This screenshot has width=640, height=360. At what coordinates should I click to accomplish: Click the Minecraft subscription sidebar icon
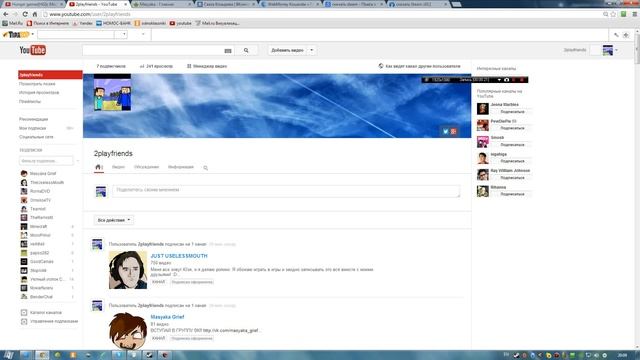[24, 227]
